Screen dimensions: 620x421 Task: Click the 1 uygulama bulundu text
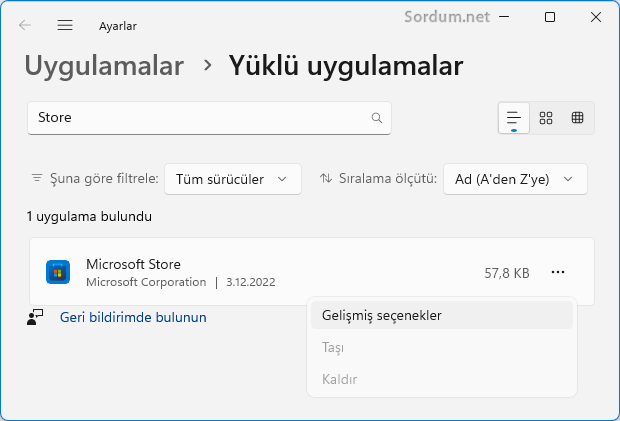pos(89,217)
